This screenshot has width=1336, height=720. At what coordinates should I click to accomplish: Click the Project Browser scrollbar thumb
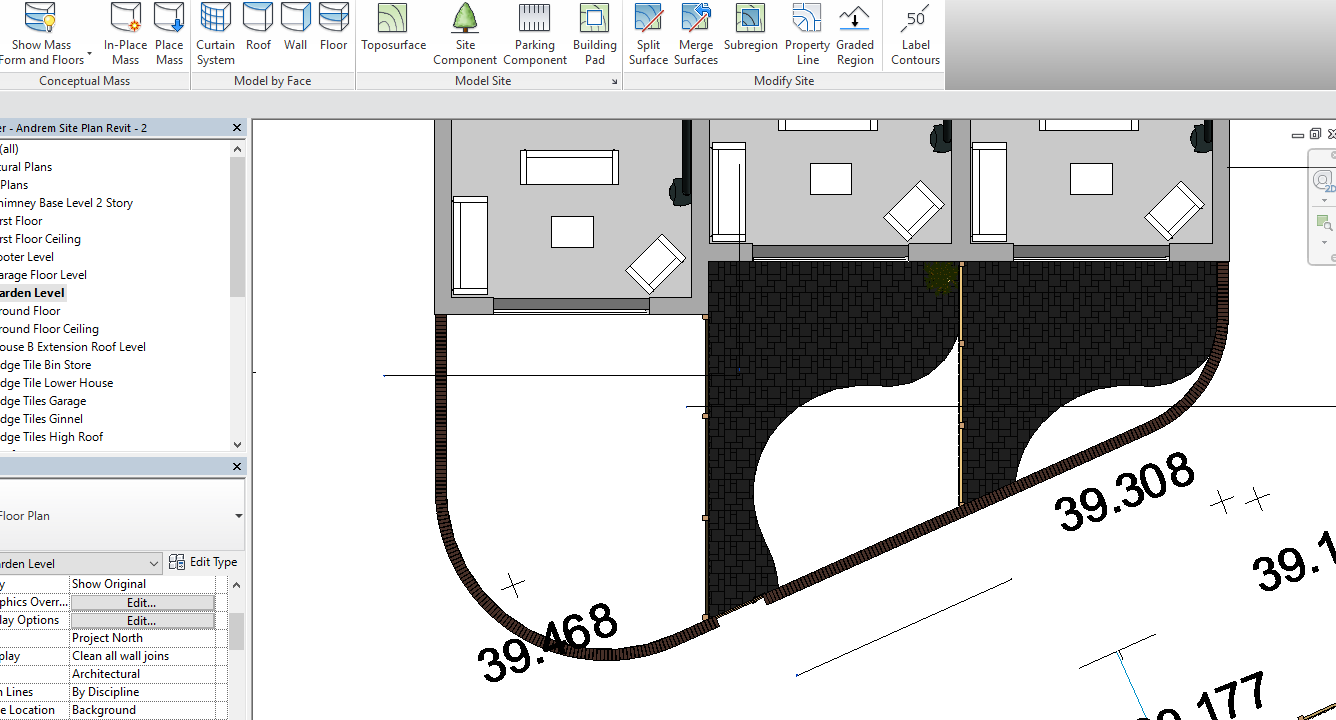pos(237,227)
